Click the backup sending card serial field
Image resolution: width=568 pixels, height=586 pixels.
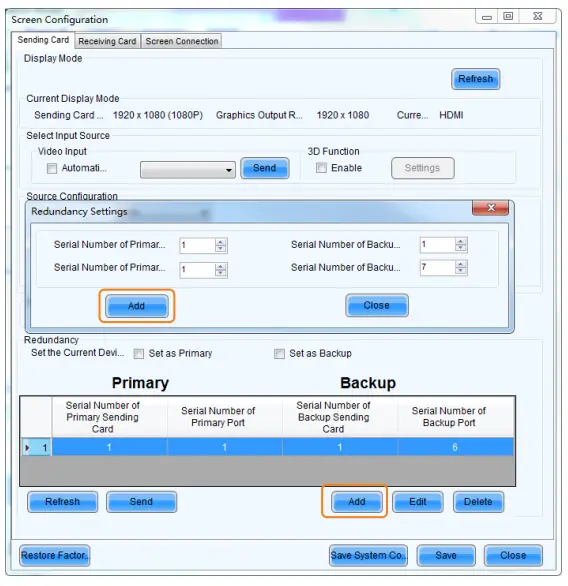click(438, 245)
